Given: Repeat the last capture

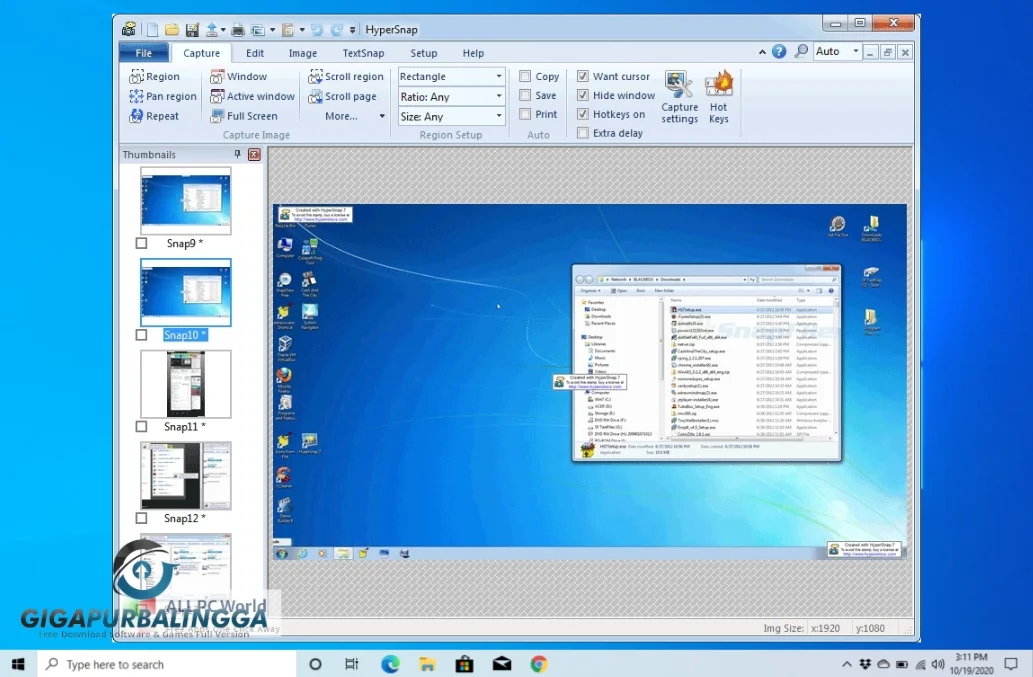Looking at the screenshot, I should pos(160,116).
